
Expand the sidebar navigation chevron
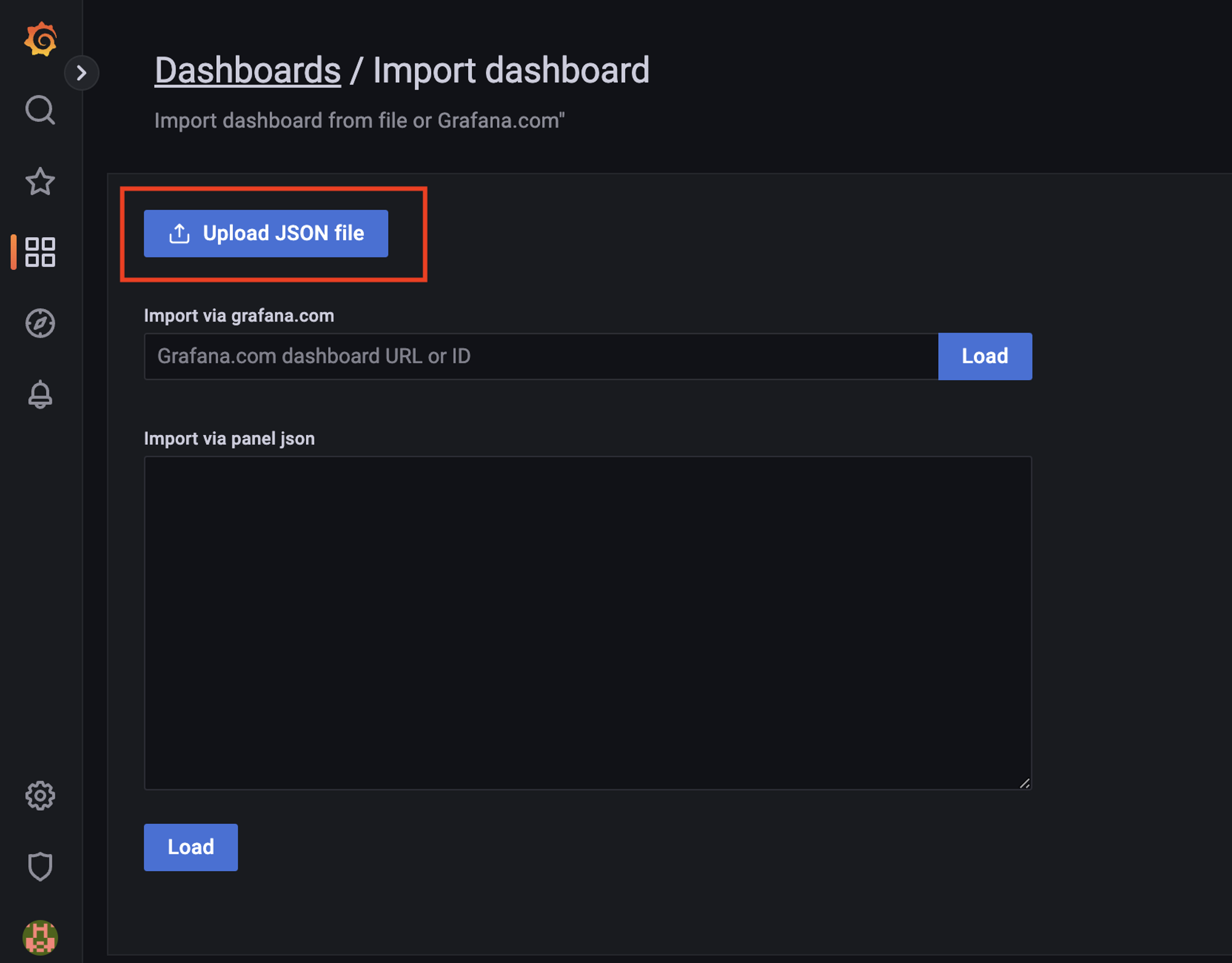click(81, 73)
